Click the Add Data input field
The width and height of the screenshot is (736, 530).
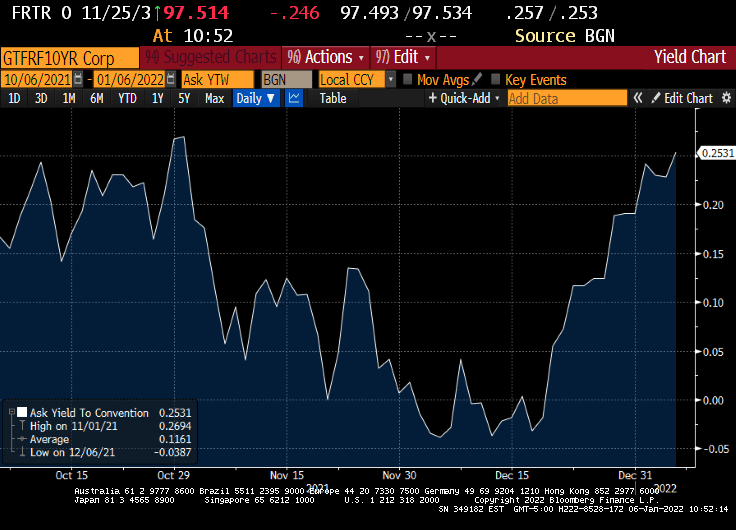coord(566,98)
